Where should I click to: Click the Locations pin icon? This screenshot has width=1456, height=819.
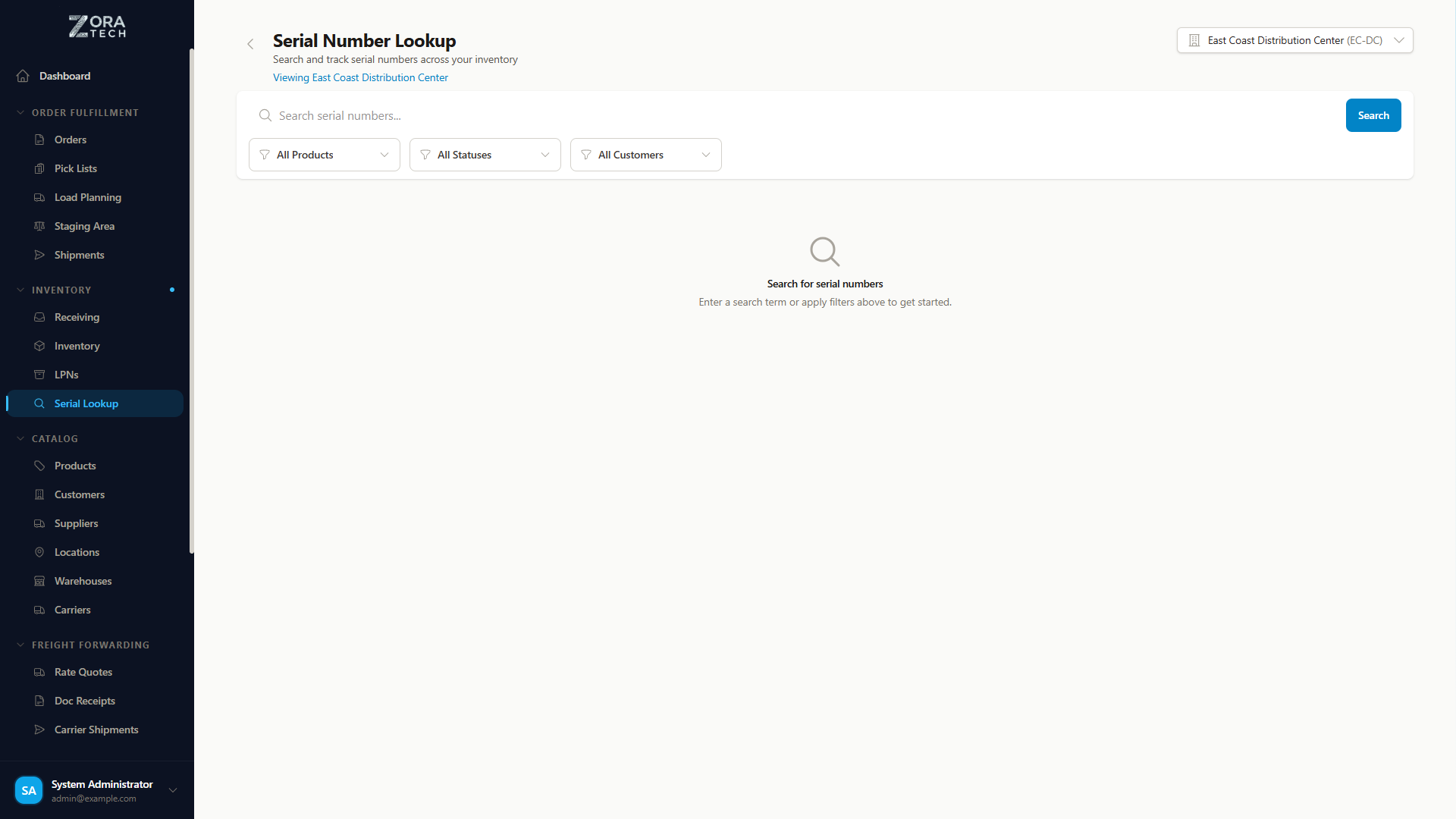(x=39, y=552)
